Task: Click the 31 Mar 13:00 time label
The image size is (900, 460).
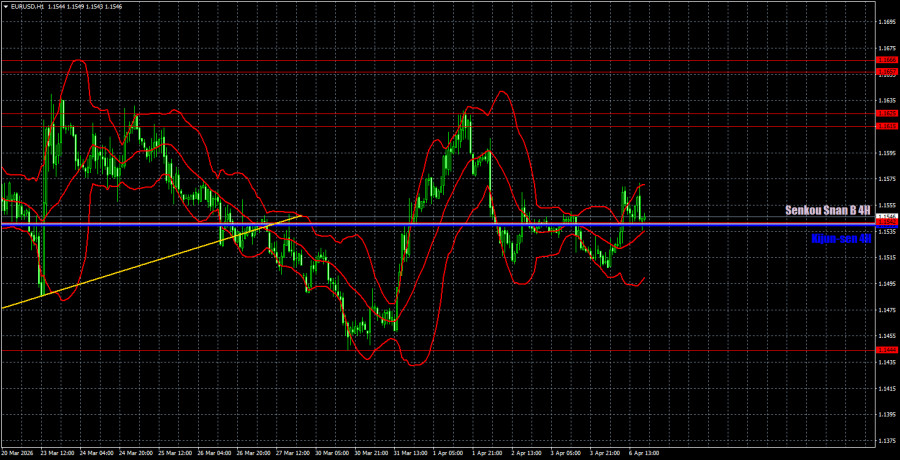Action: (410, 453)
